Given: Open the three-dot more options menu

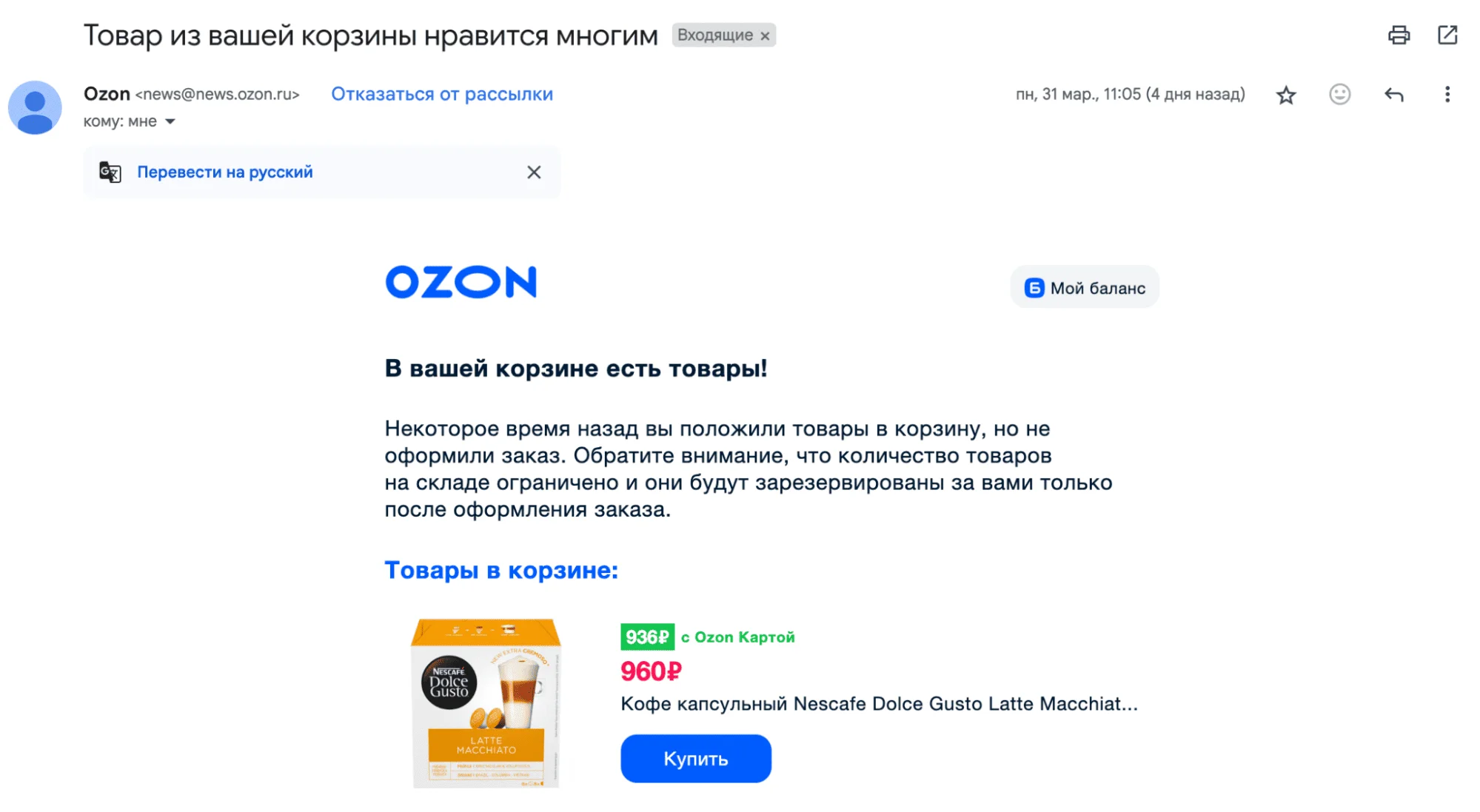Looking at the screenshot, I should click(x=1447, y=95).
